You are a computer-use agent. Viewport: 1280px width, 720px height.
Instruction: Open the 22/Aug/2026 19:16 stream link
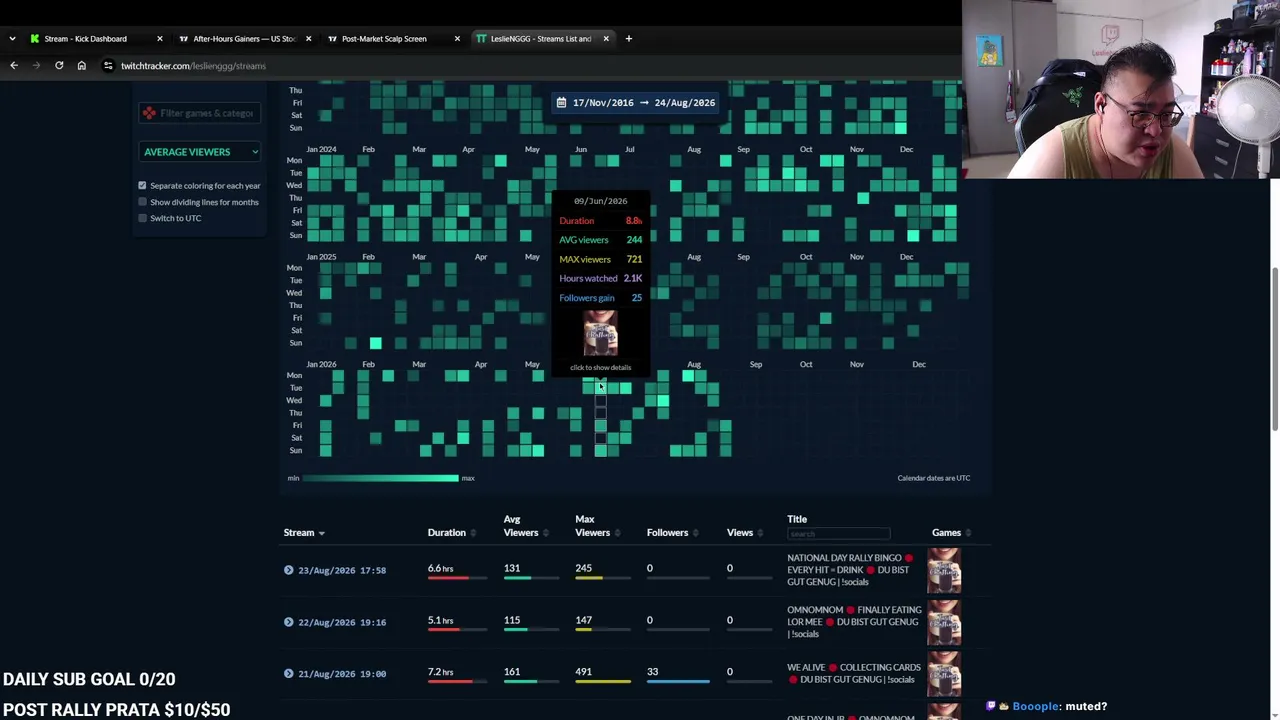342,622
